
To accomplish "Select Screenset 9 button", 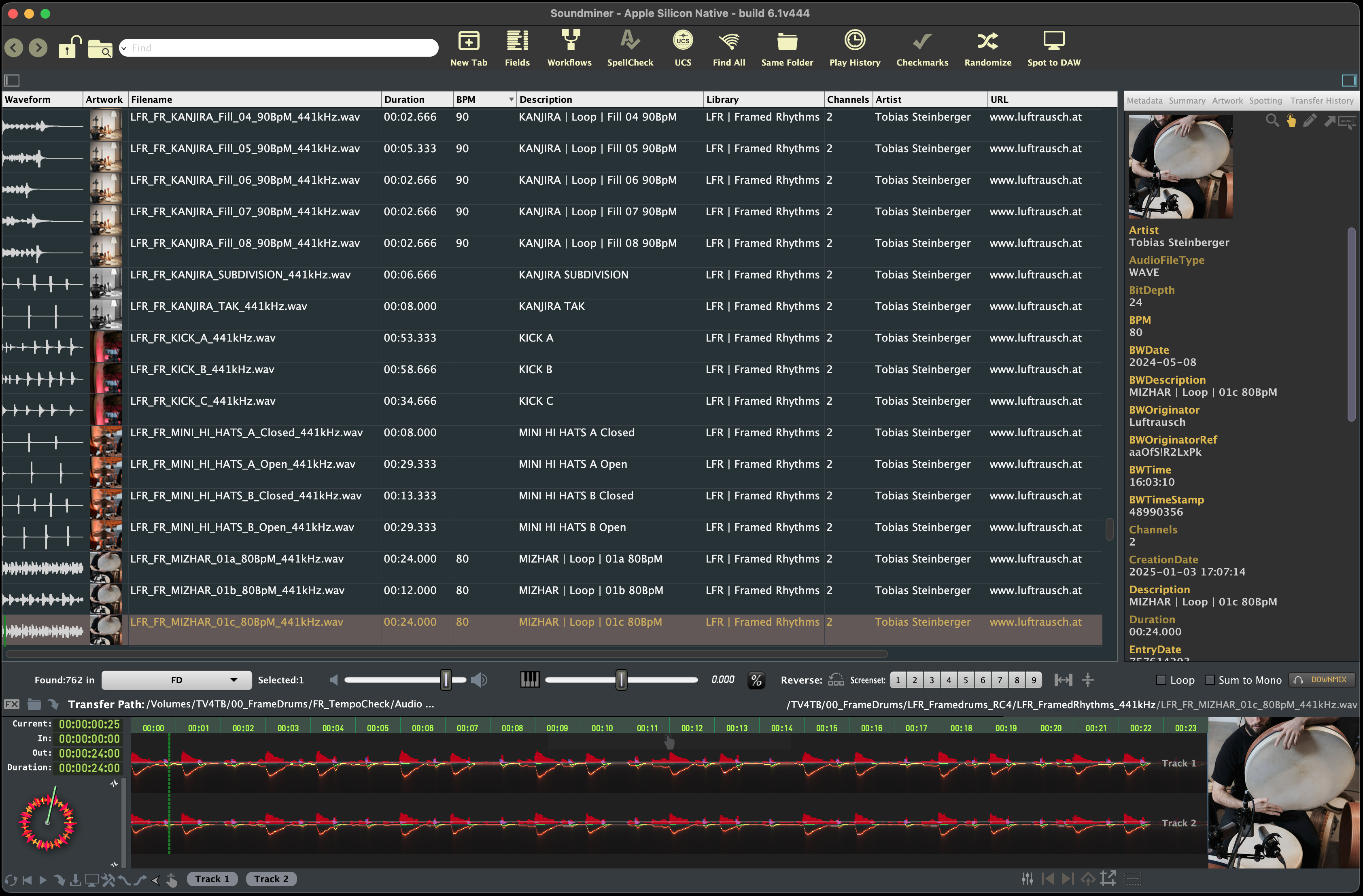I will tap(1034, 679).
